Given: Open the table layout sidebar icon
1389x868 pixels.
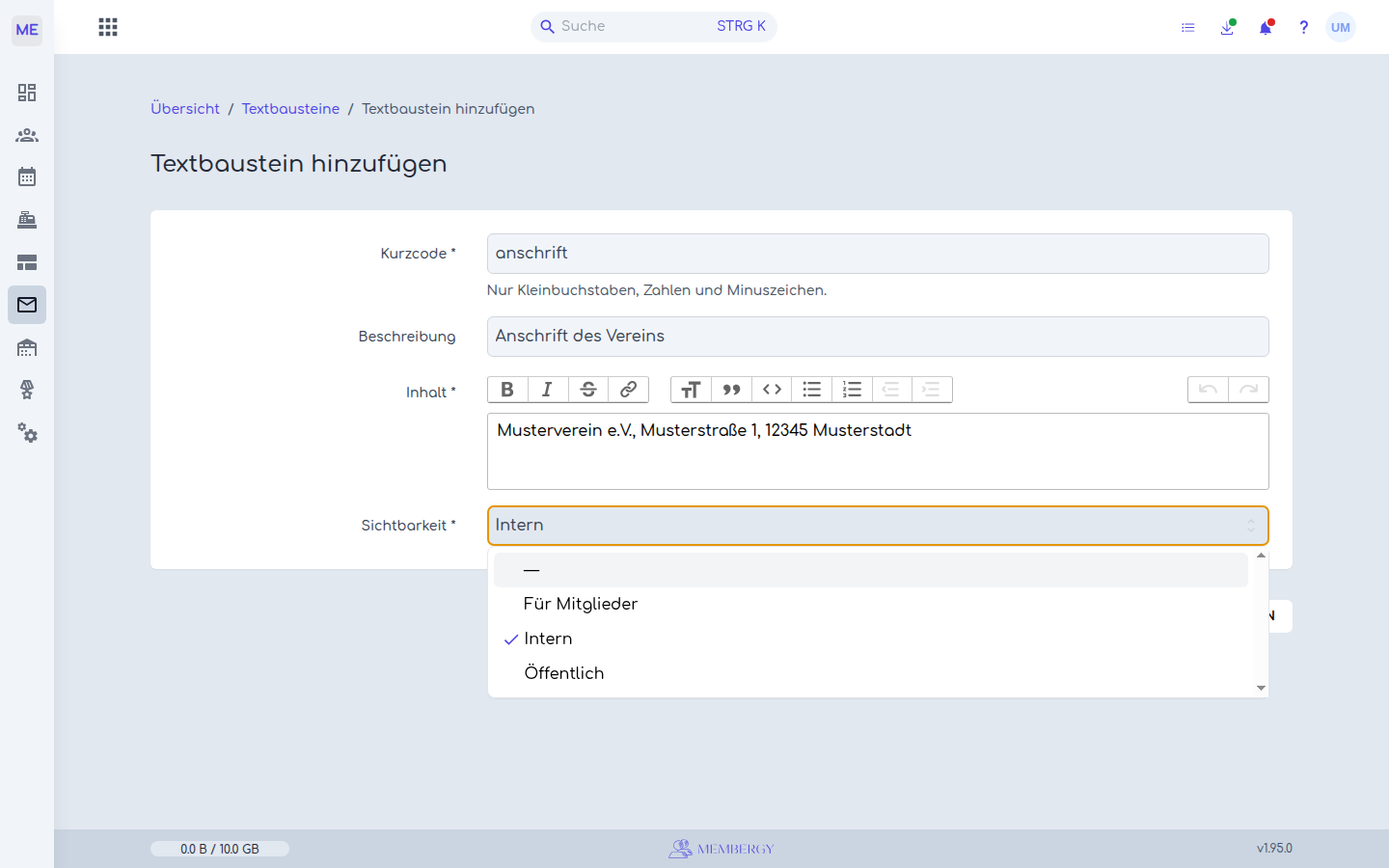Looking at the screenshot, I should point(27,262).
